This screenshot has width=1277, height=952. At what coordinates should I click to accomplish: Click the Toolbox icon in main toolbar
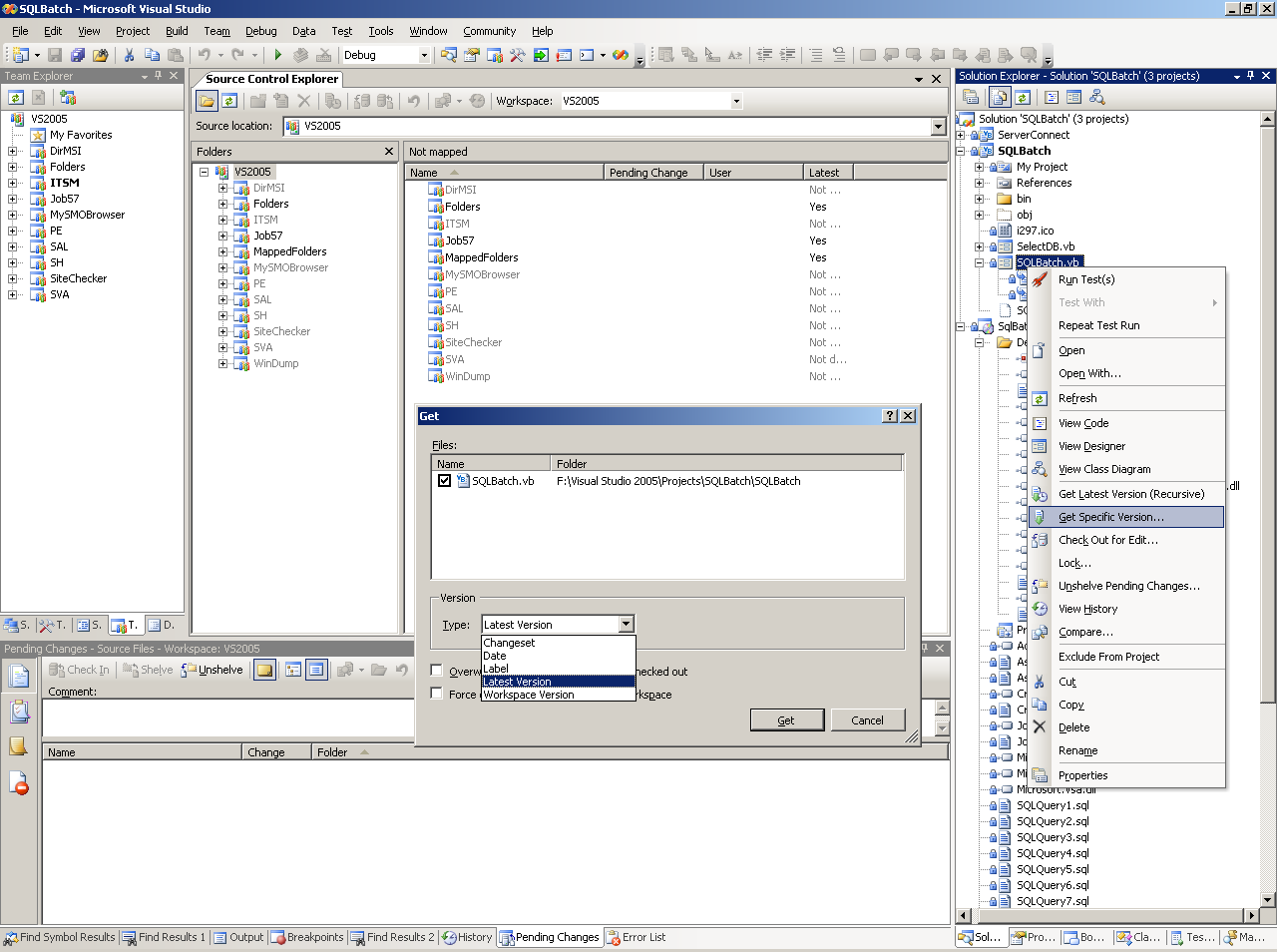(517, 55)
